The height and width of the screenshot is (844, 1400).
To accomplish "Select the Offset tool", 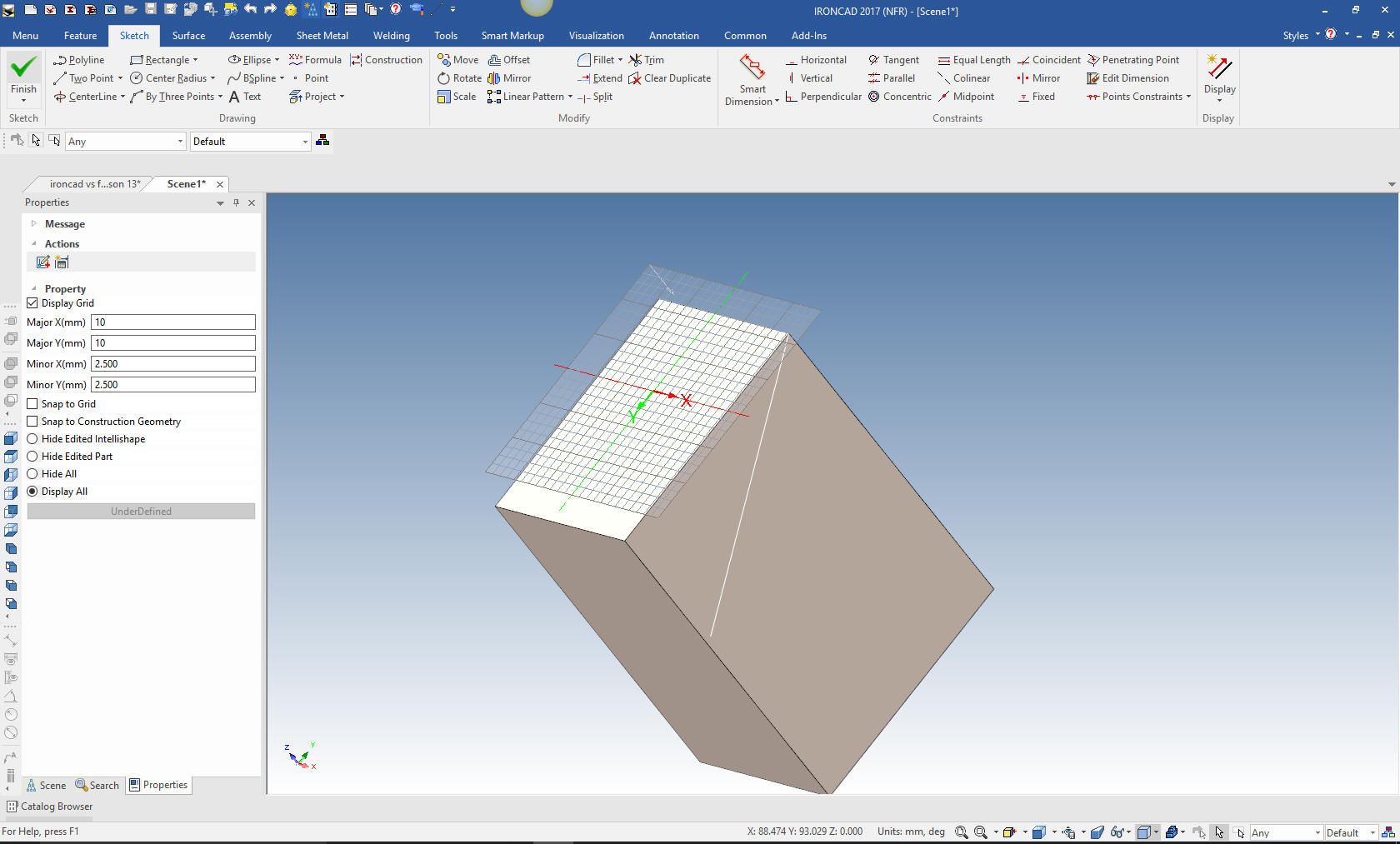I will click(508, 60).
